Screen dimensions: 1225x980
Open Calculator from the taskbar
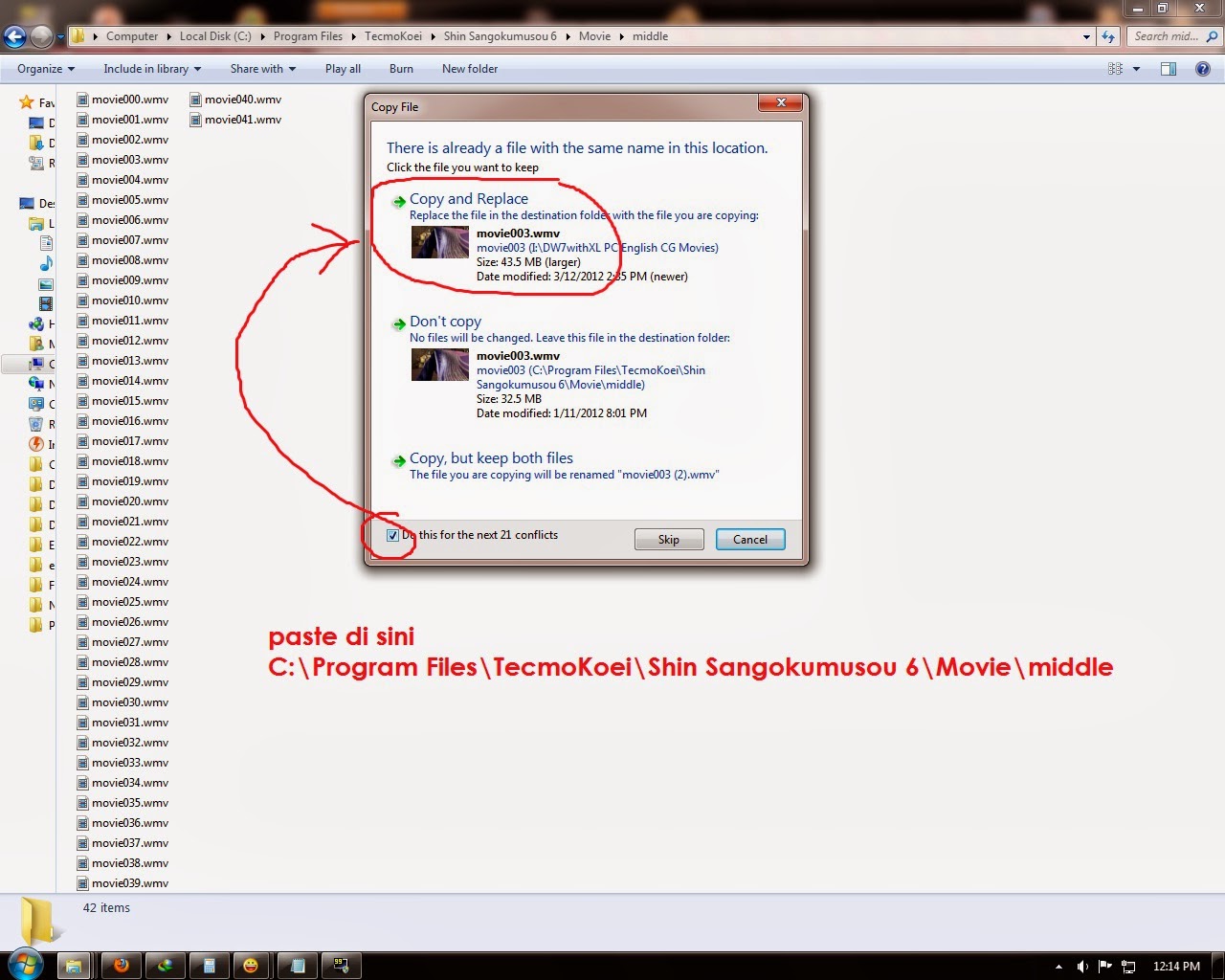coord(209,966)
